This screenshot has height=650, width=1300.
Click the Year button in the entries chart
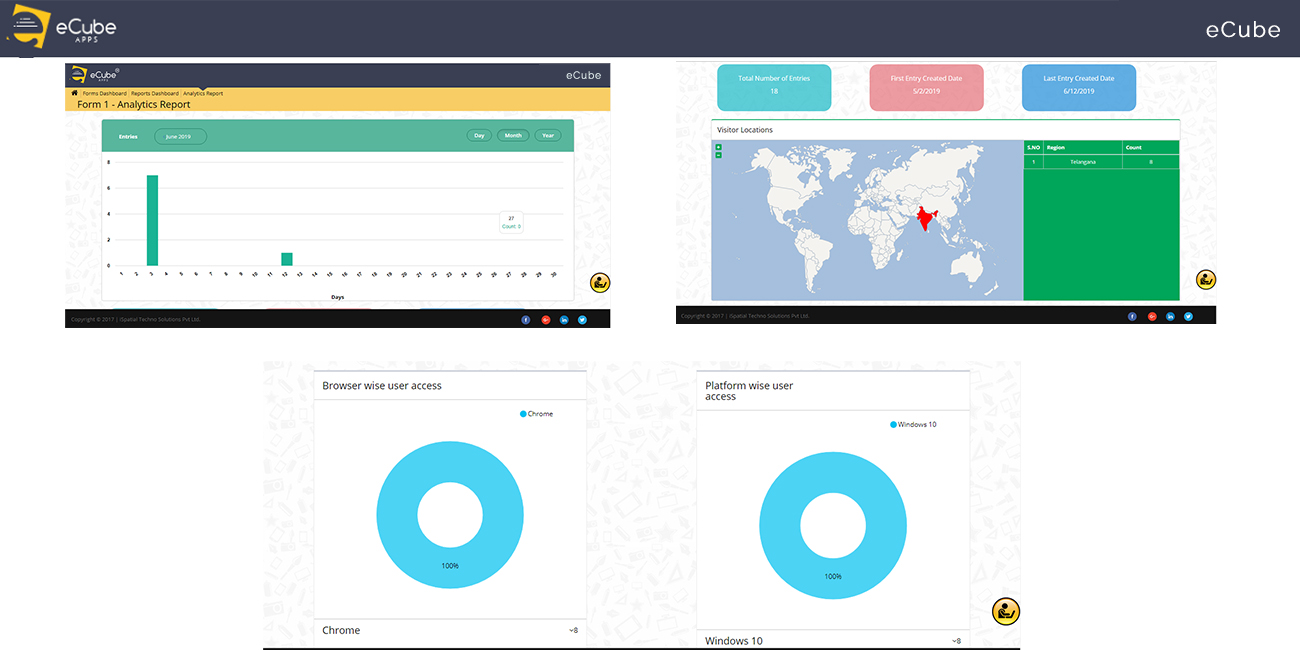point(548,135)
